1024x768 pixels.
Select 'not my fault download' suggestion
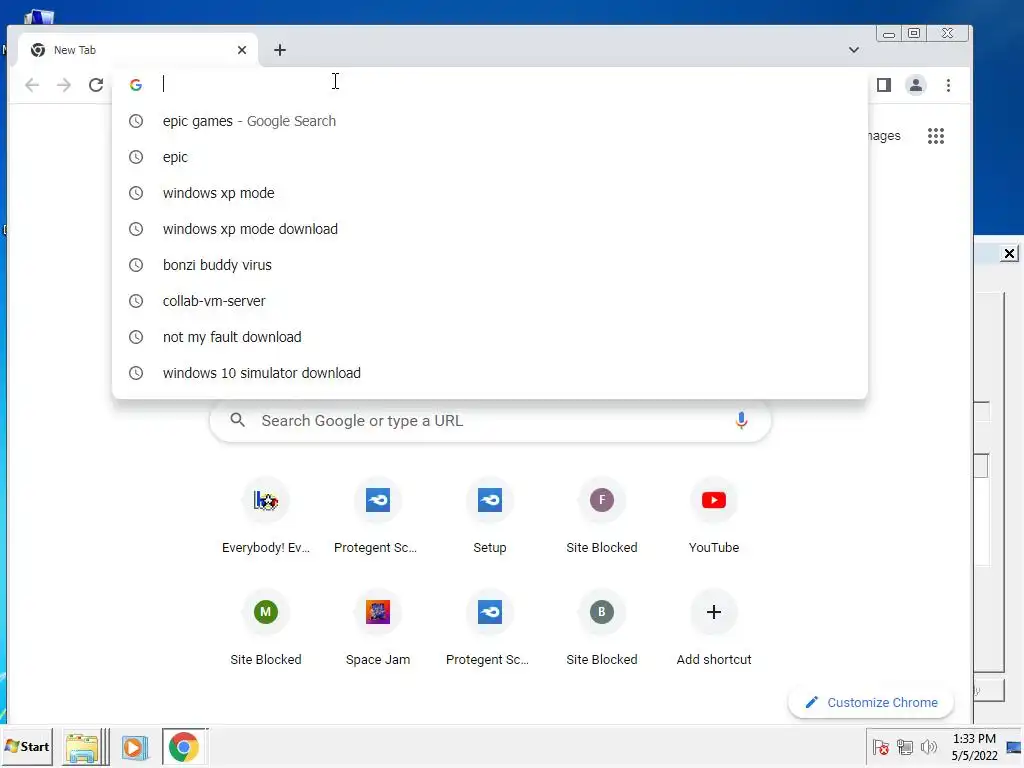pyautogui.click(x=490, y=336)
